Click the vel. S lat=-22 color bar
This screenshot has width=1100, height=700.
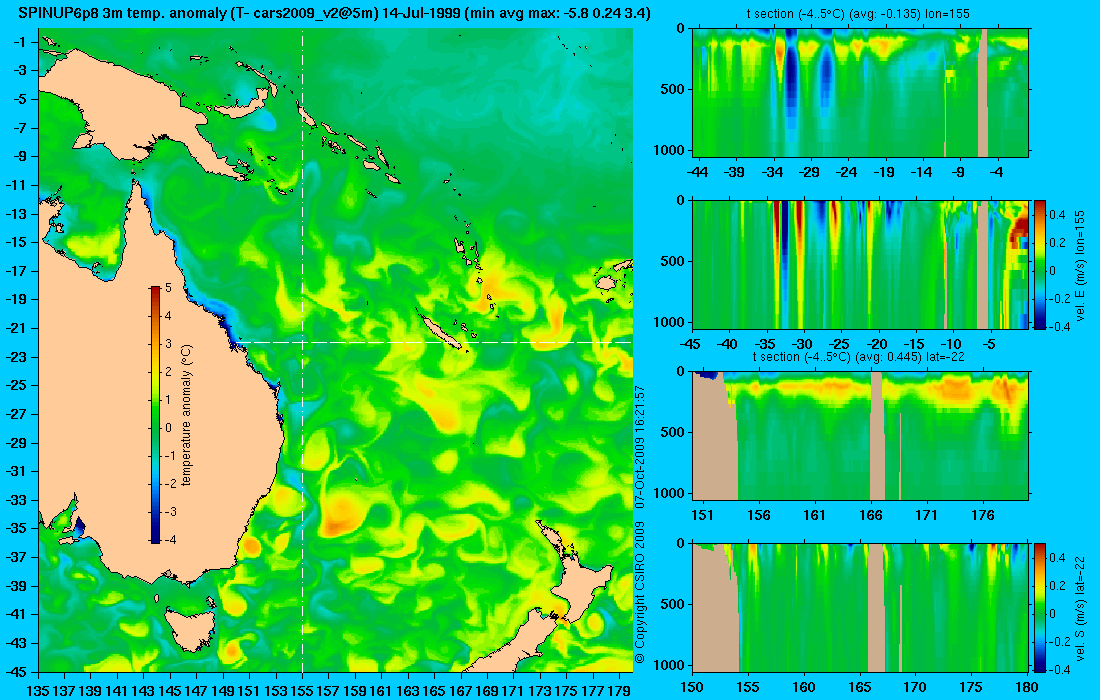click(1040, 607)
